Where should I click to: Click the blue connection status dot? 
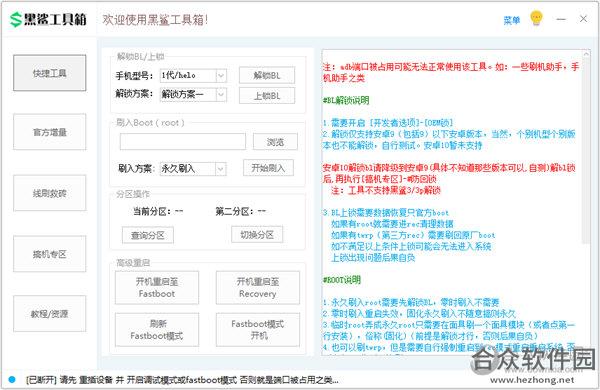click(x=12, y=379)
